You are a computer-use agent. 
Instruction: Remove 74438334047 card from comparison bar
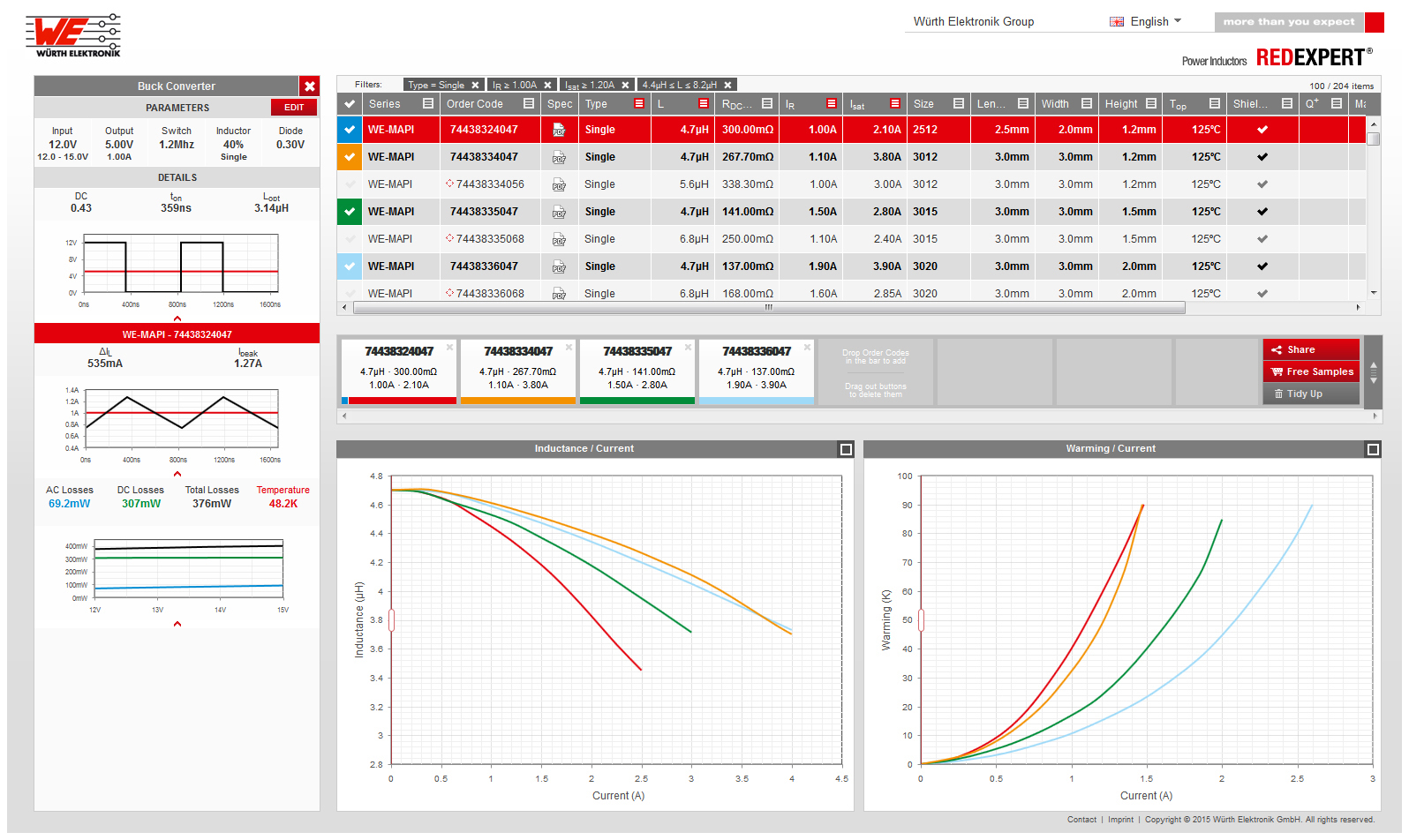[569, 348]
